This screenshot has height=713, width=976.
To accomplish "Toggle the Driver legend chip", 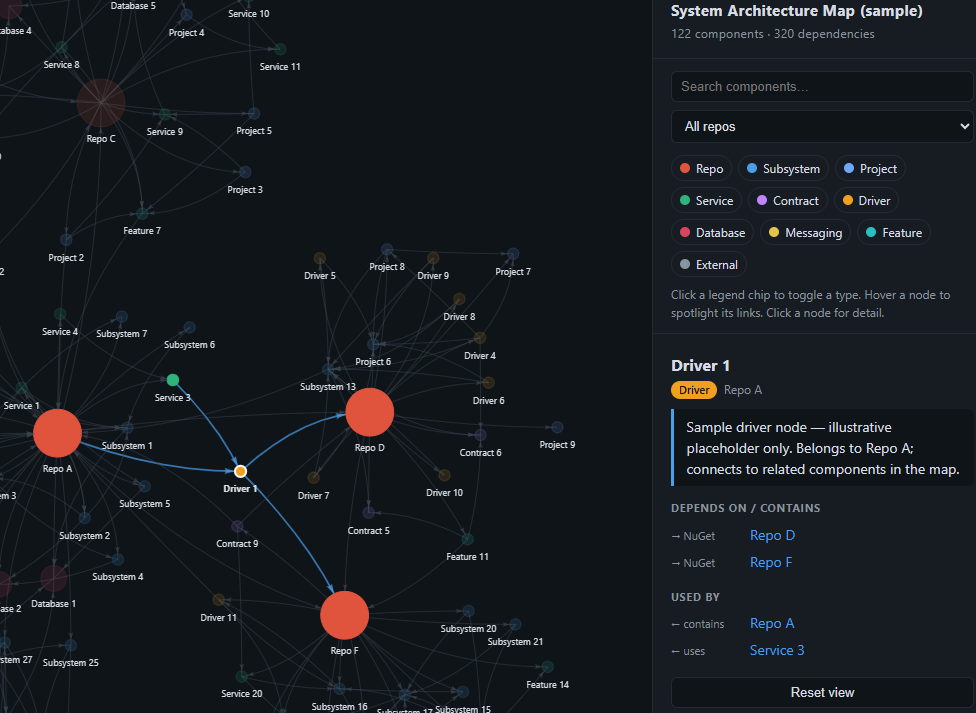I will click(x=866, y=201).
